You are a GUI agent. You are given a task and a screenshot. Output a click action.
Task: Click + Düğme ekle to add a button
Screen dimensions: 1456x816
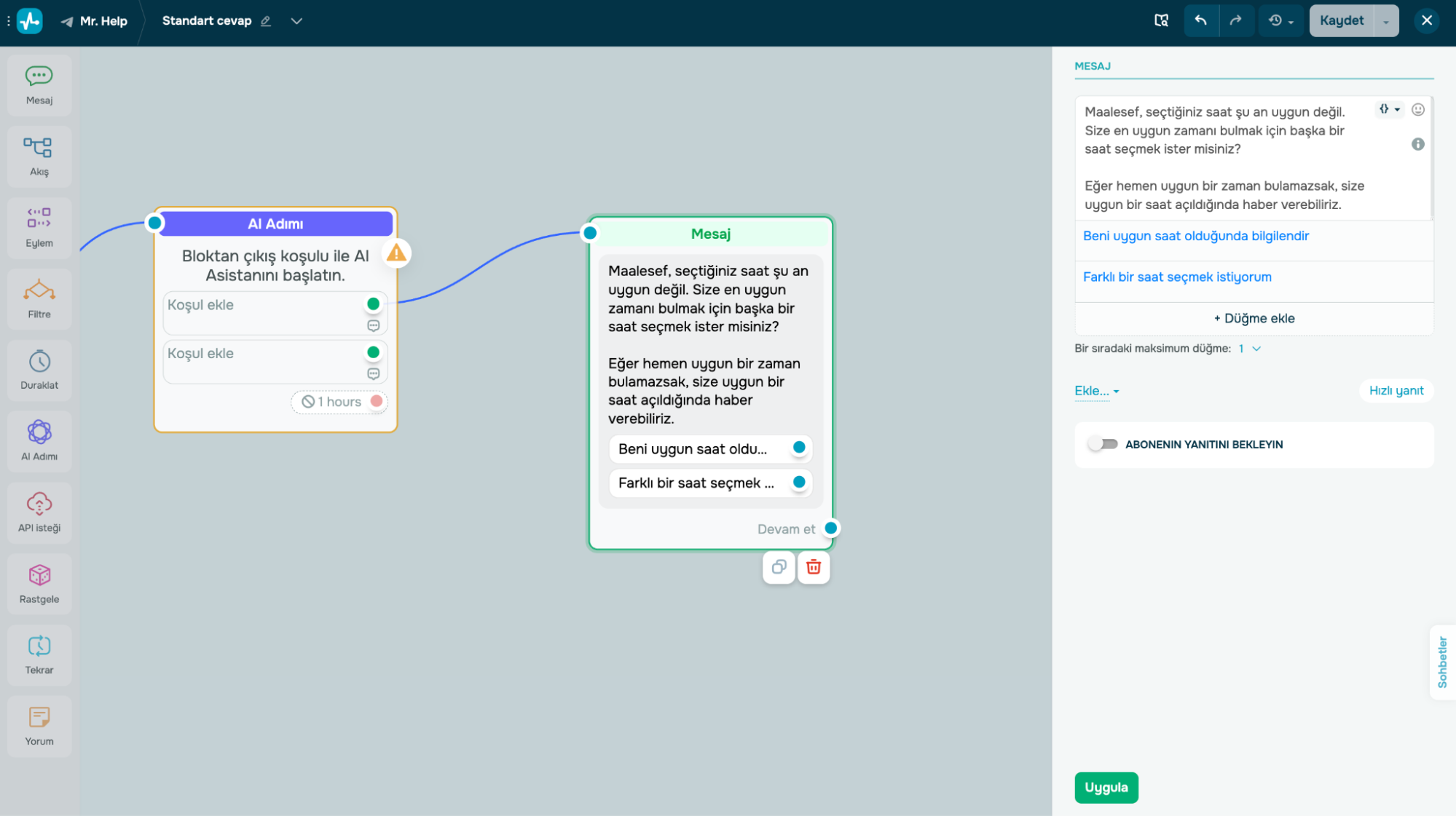click(x=1254, y=318)
